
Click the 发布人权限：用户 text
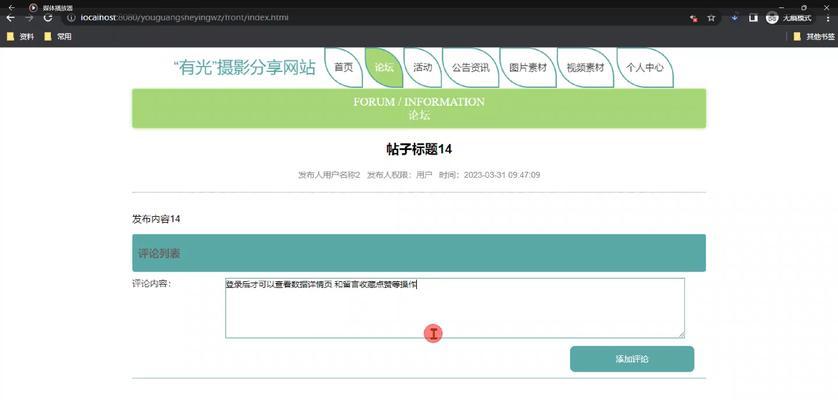tap(400, 175)
